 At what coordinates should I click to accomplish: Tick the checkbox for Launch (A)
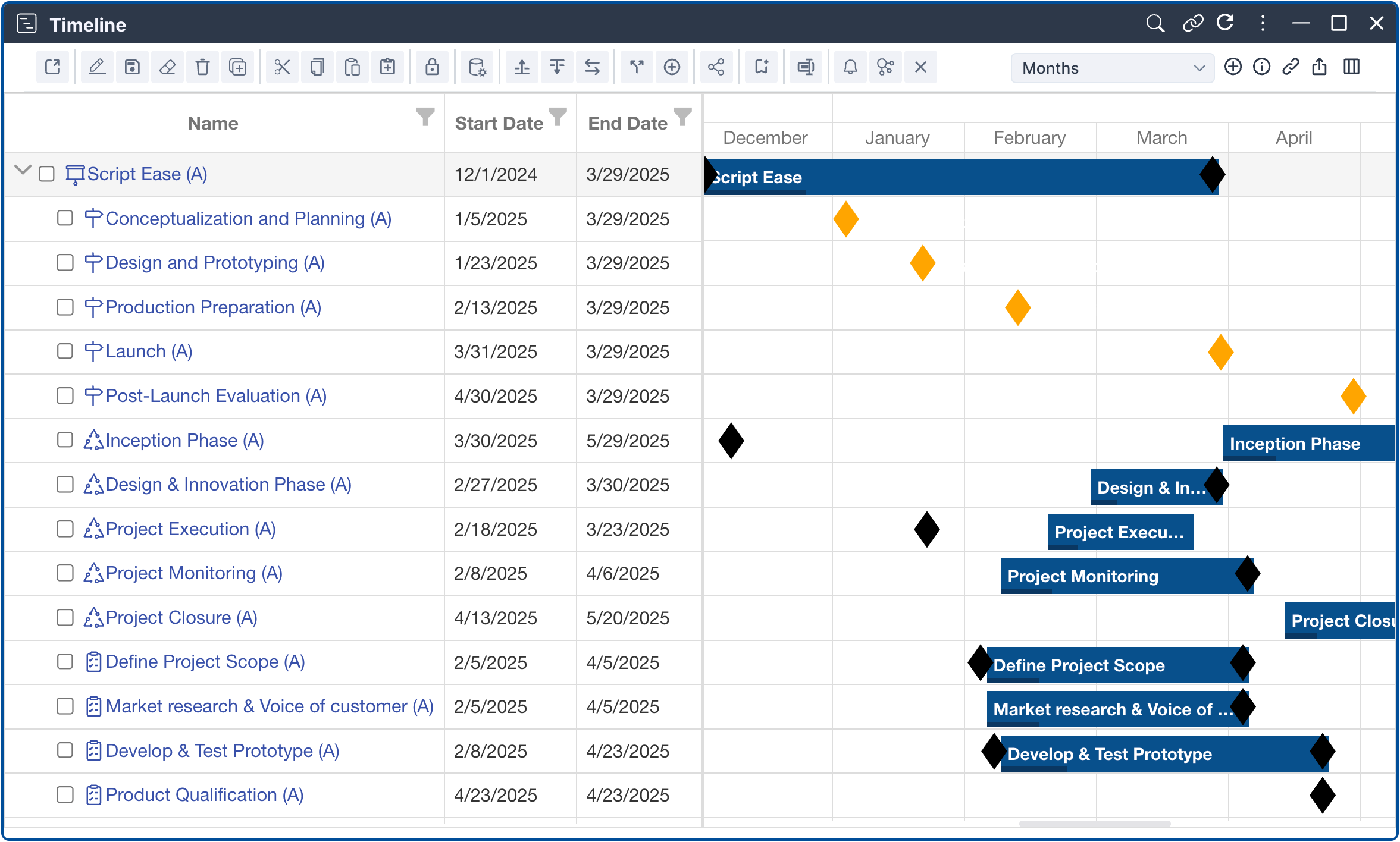65,351
